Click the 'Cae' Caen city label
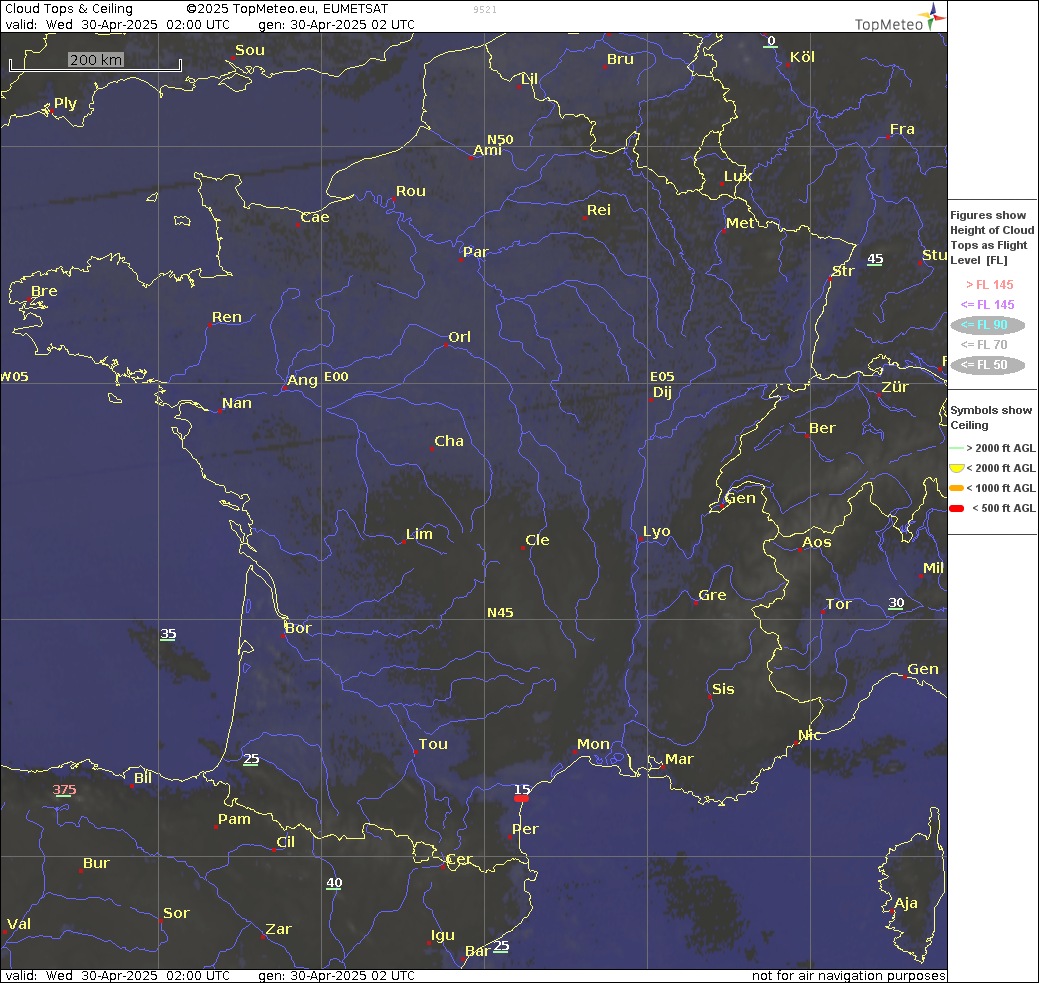This screenshot has width=1039, height=983. pyautogui.click(x=315, y=217)
